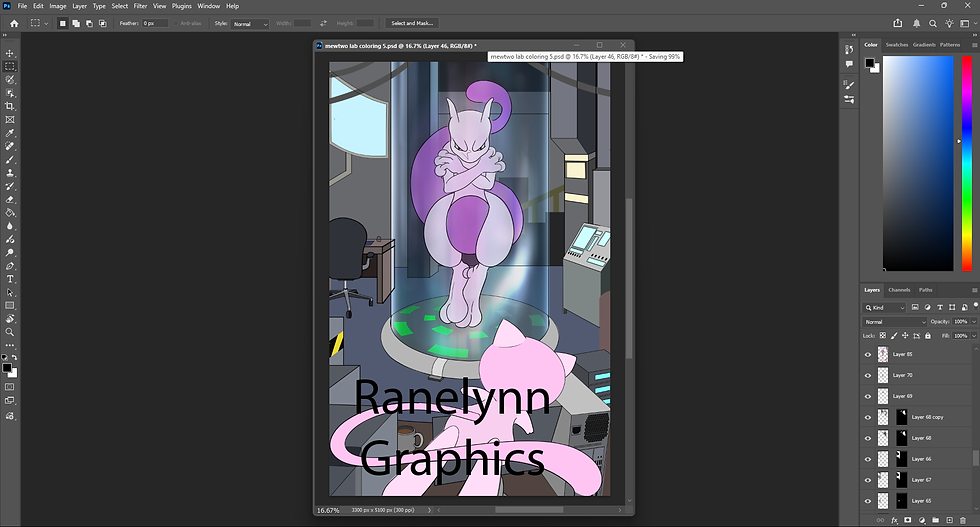
Task: Open the Style dropdown in options bar
Action: click(249, 24)
